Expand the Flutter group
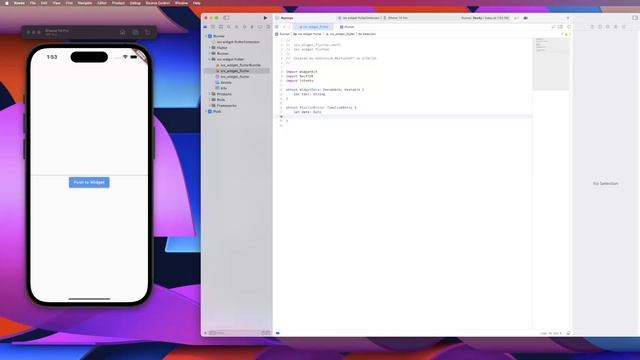Viewport: 640px width, 360px height. pos(210,48)
